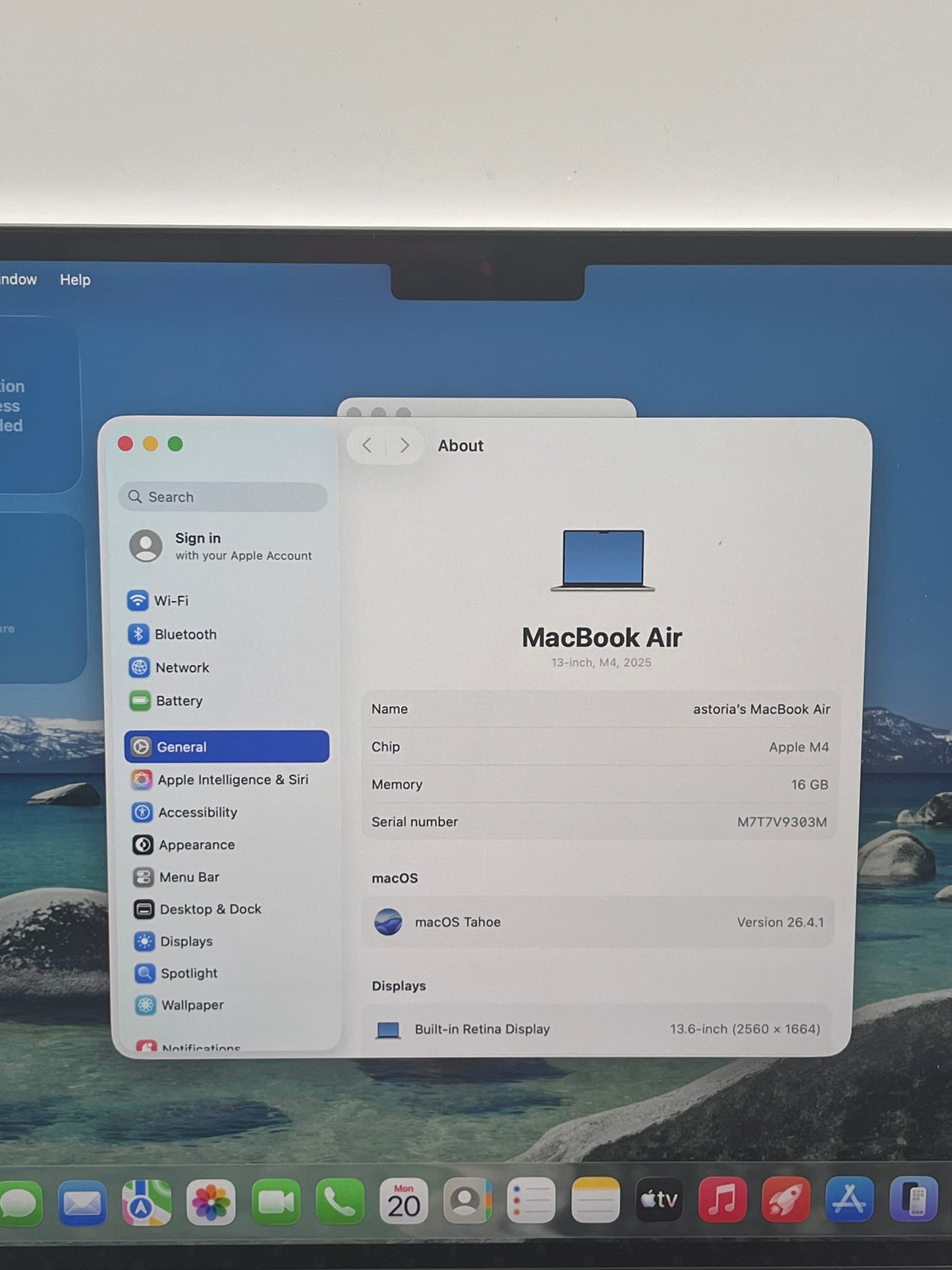The width and height of the screenshot is (952, 1270).
Task: Open iPhone Mirroring from the Dock
Action: 914,1199
